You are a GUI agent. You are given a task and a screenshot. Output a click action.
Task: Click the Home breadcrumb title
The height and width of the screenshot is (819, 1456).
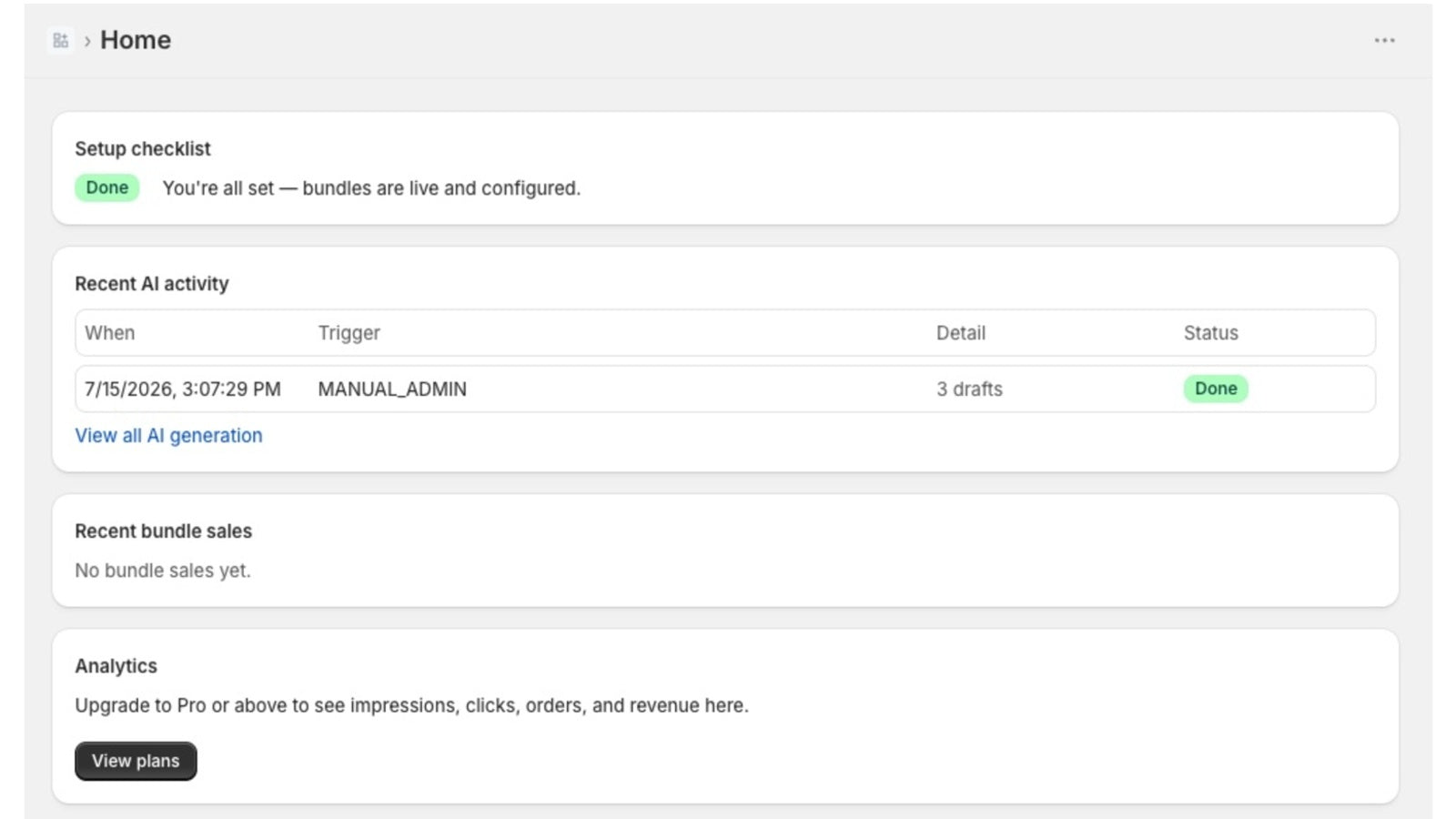(136, 40)
